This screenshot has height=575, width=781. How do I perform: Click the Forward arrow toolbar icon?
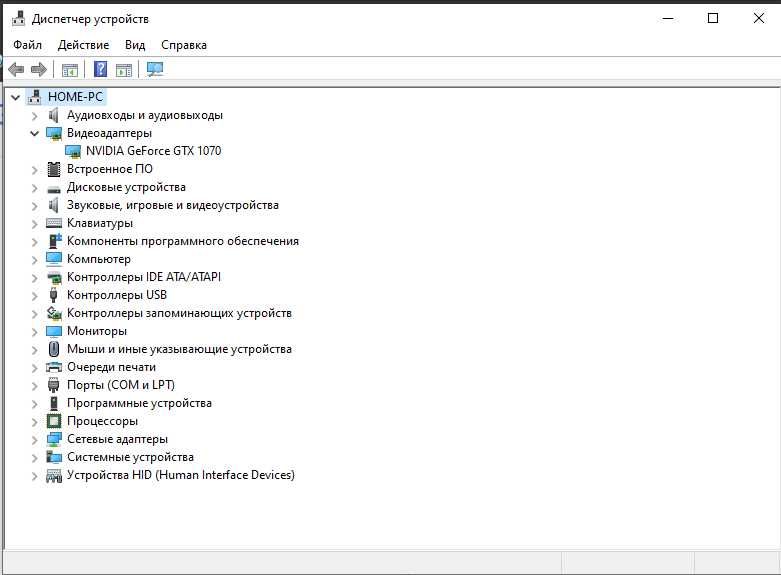(x=38, y=69)
